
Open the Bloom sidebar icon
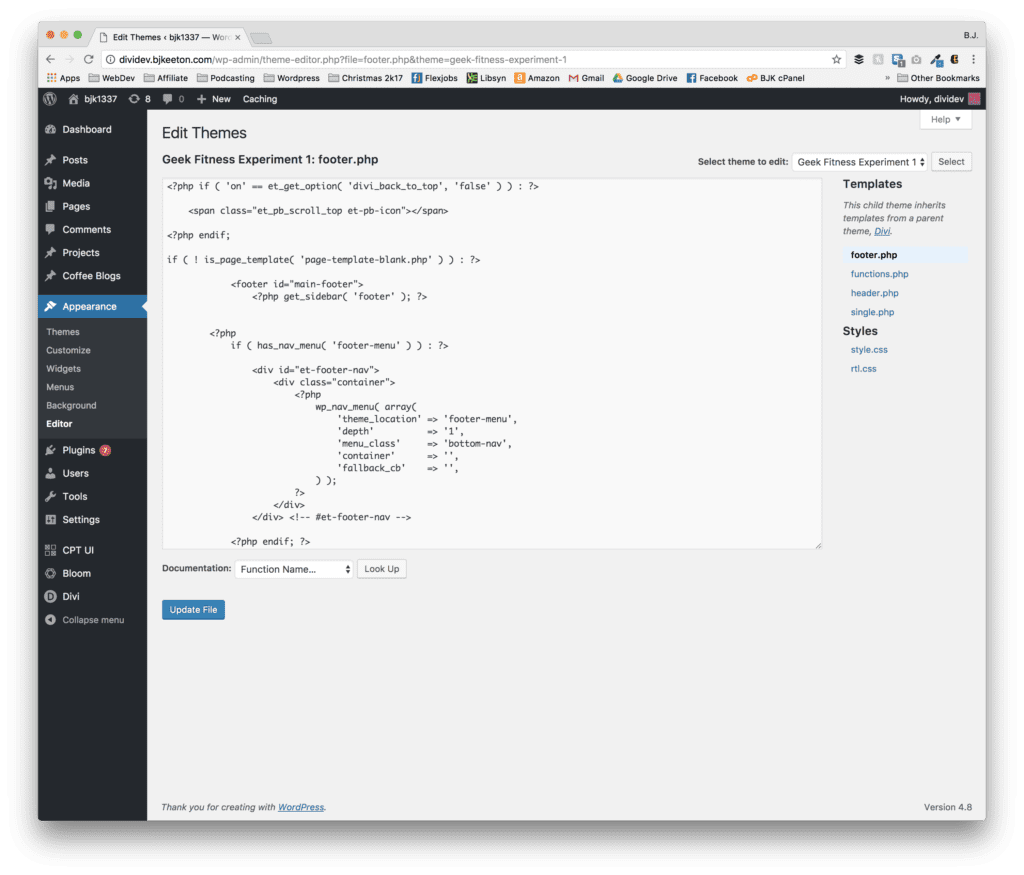(52, 573)
